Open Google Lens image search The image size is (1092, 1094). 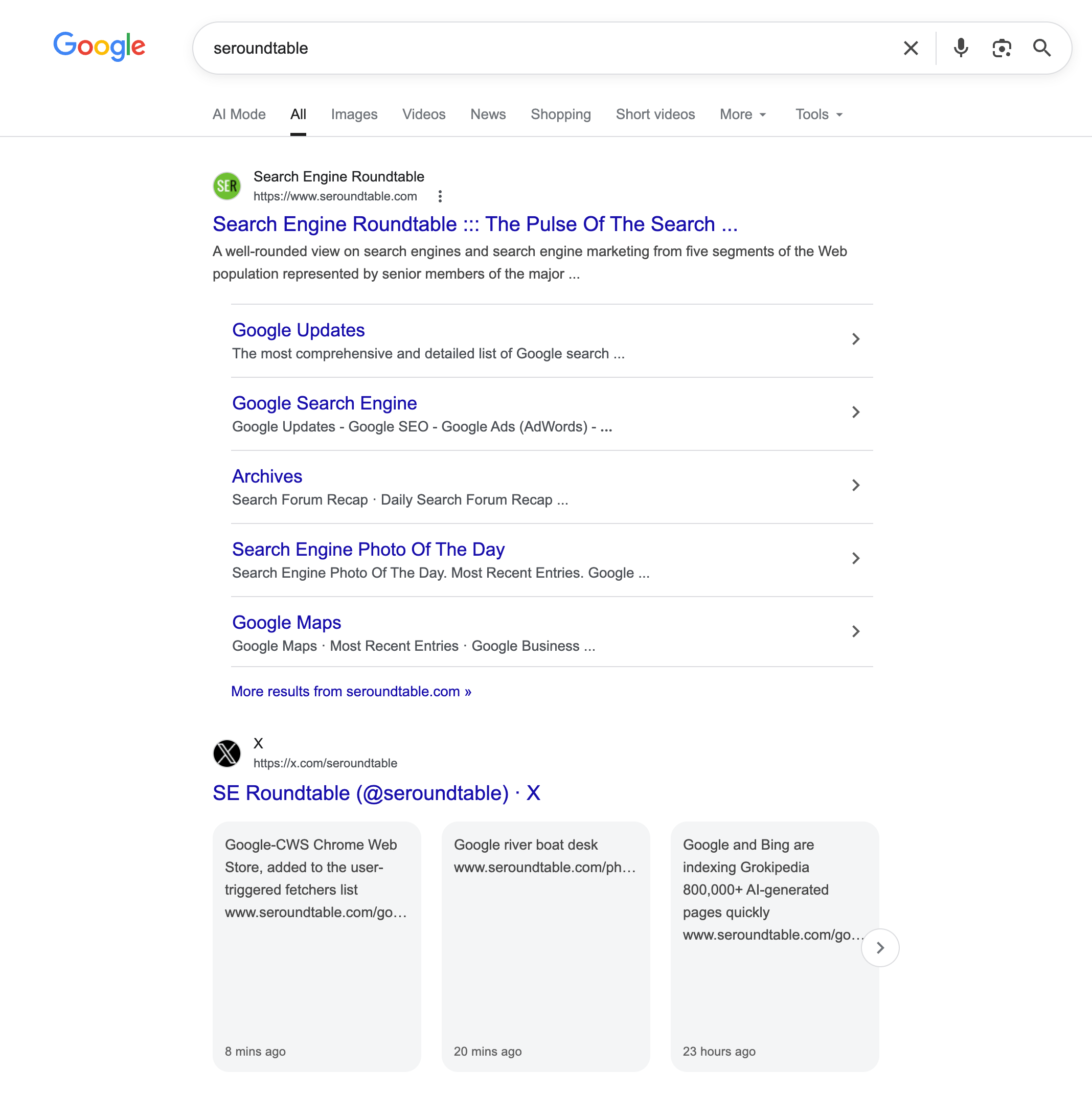1002,48
